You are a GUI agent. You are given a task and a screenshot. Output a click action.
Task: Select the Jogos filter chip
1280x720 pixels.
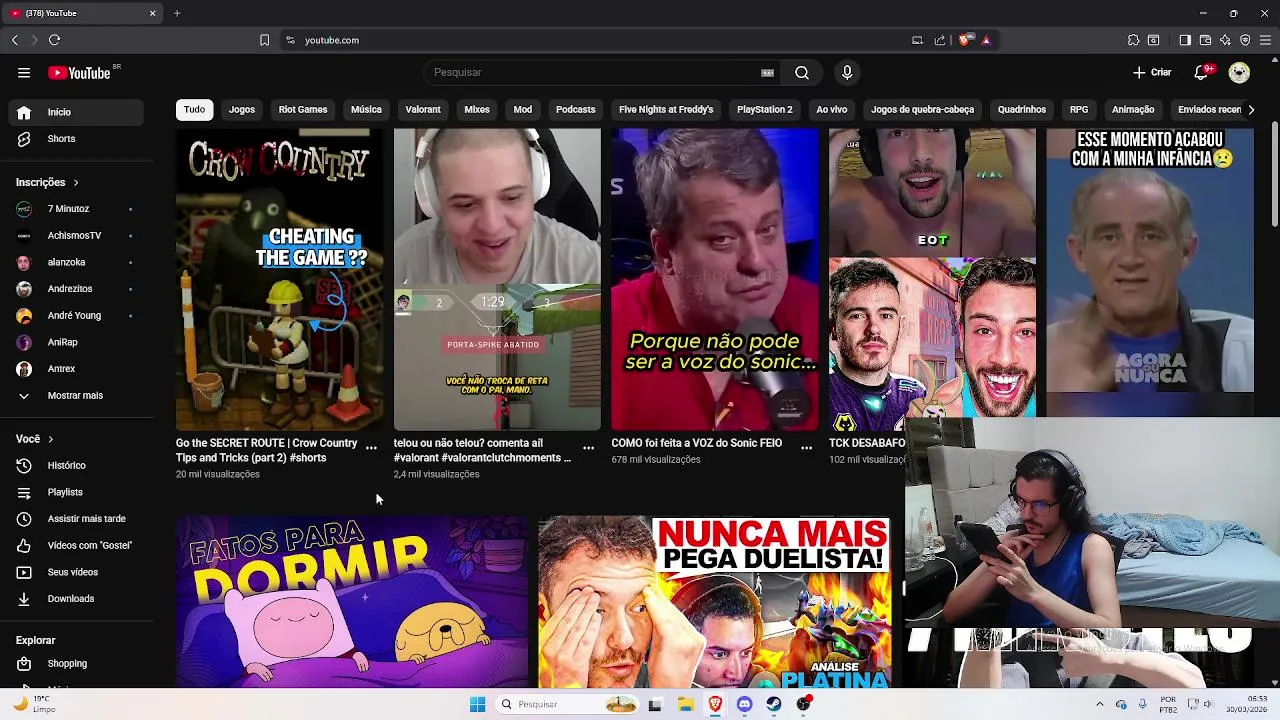(242, 109)
